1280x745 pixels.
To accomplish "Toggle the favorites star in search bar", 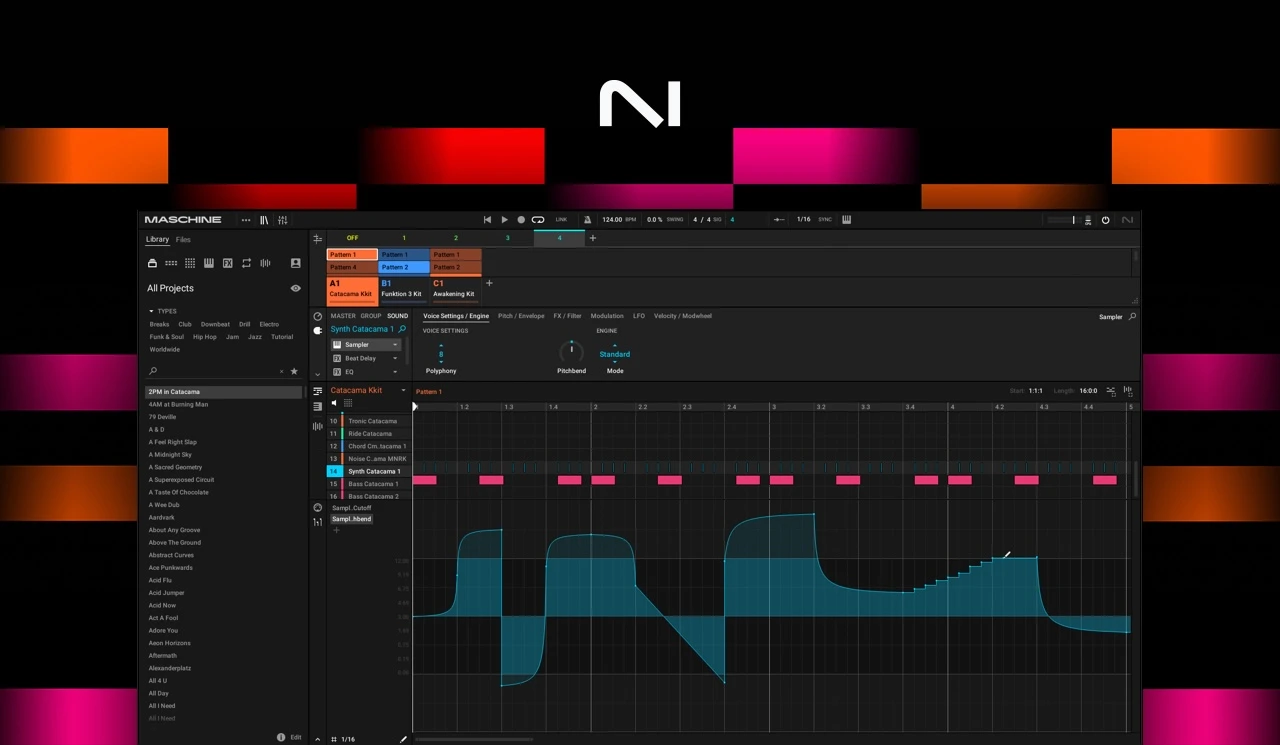I will [x=294, y=371].
